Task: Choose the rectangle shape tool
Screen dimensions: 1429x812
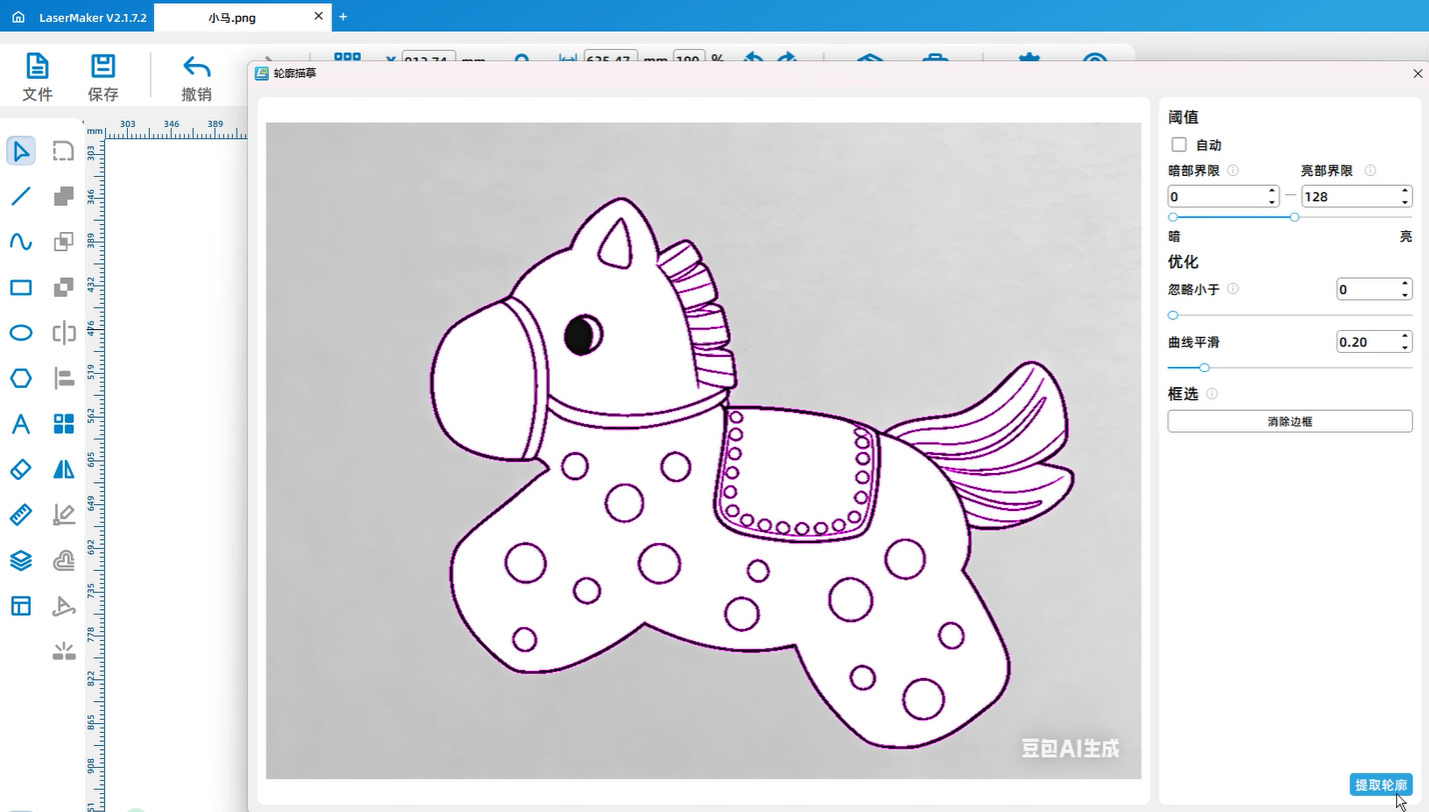Action: tap(21, 288)
